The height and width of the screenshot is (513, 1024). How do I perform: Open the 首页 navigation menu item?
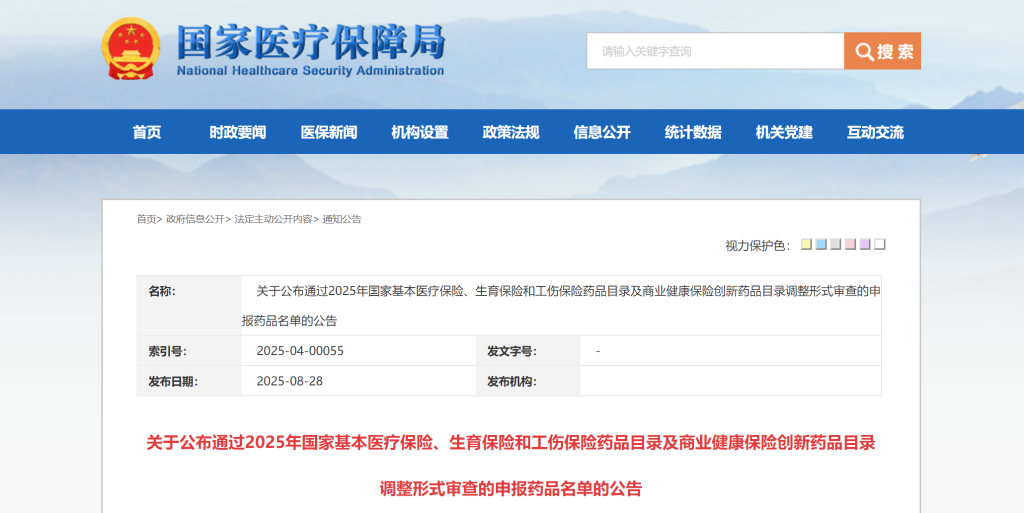(147, 132)
